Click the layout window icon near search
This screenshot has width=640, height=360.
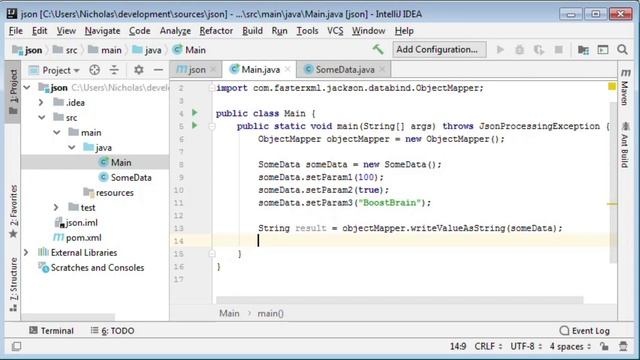point(603,50)
